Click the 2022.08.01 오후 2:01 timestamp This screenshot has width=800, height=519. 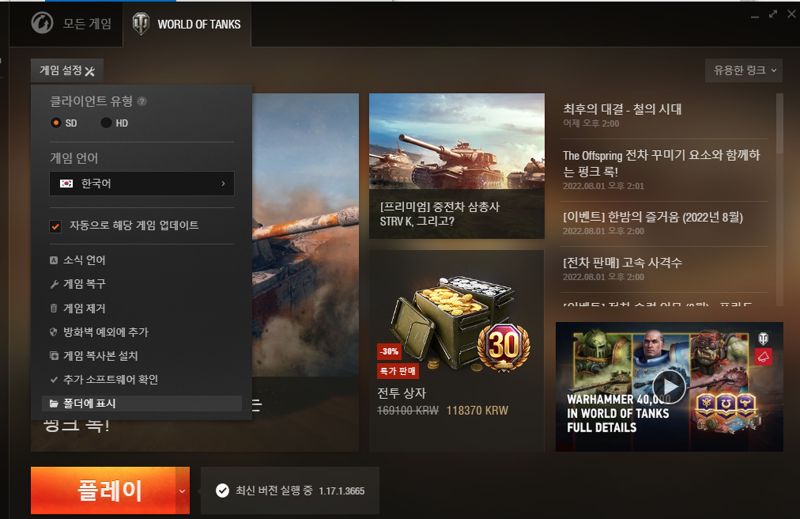[x=603, y=186]
